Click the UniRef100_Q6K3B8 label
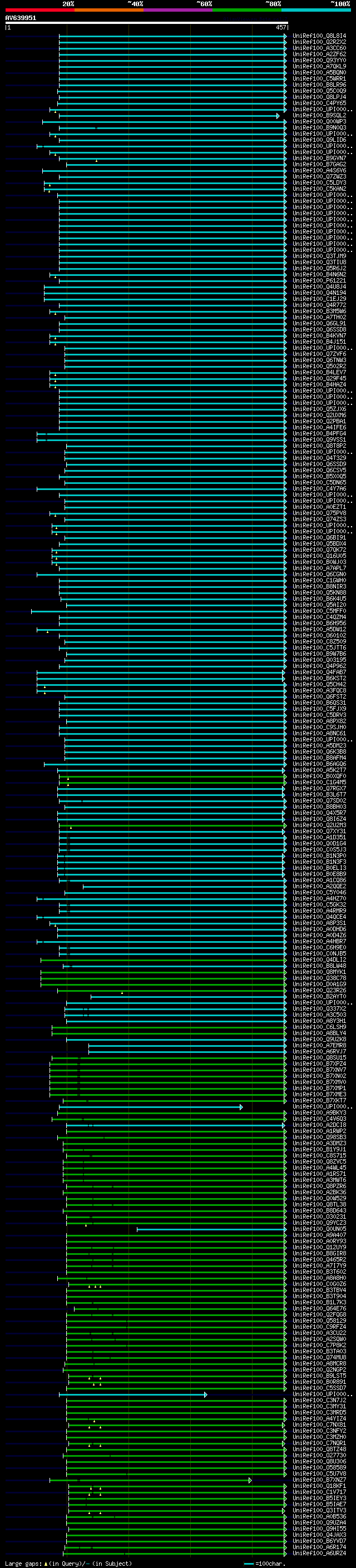The image size is (356, 1568). pyautogui.click(x=319, y=751)
